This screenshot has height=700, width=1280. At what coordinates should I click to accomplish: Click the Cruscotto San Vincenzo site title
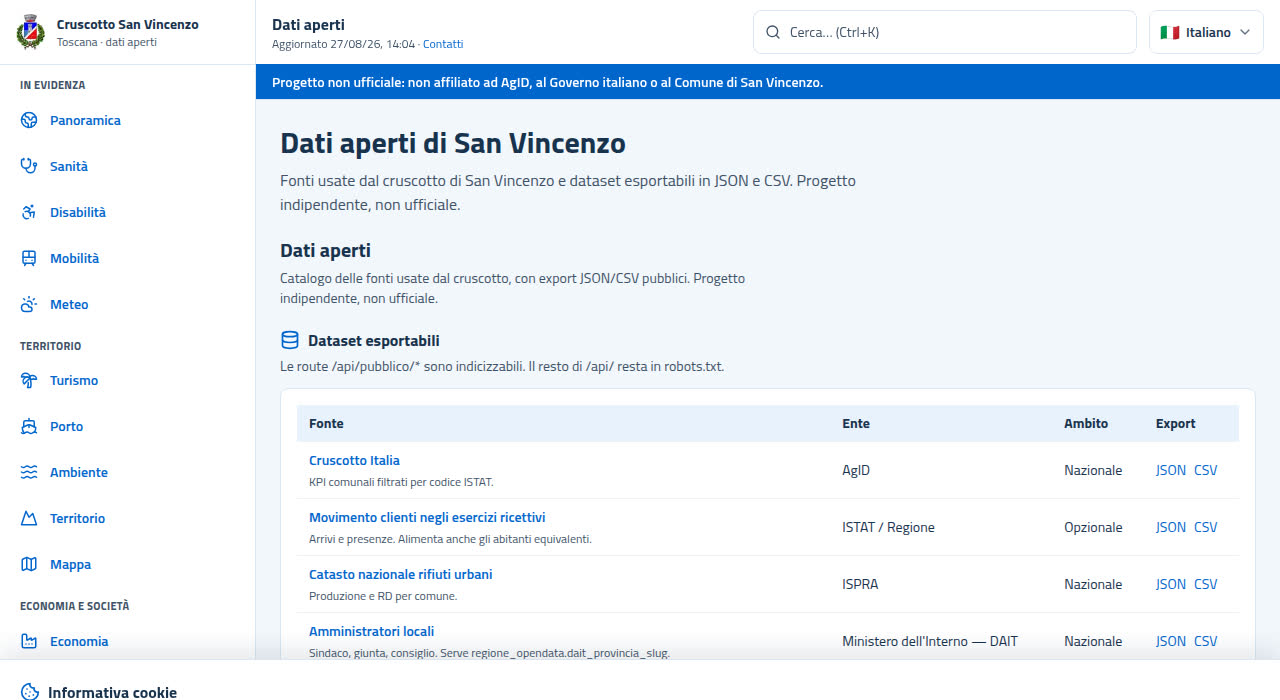click(128, 24)
